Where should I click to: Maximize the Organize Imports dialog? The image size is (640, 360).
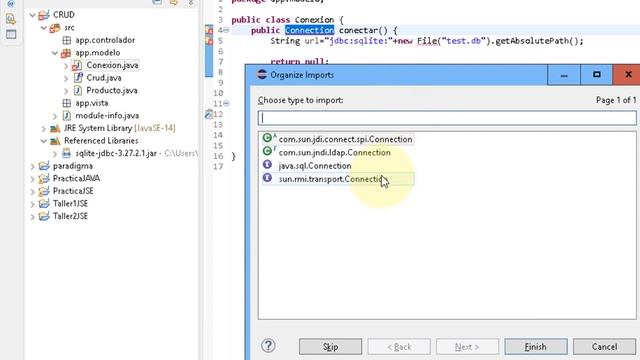coord(596,75)
